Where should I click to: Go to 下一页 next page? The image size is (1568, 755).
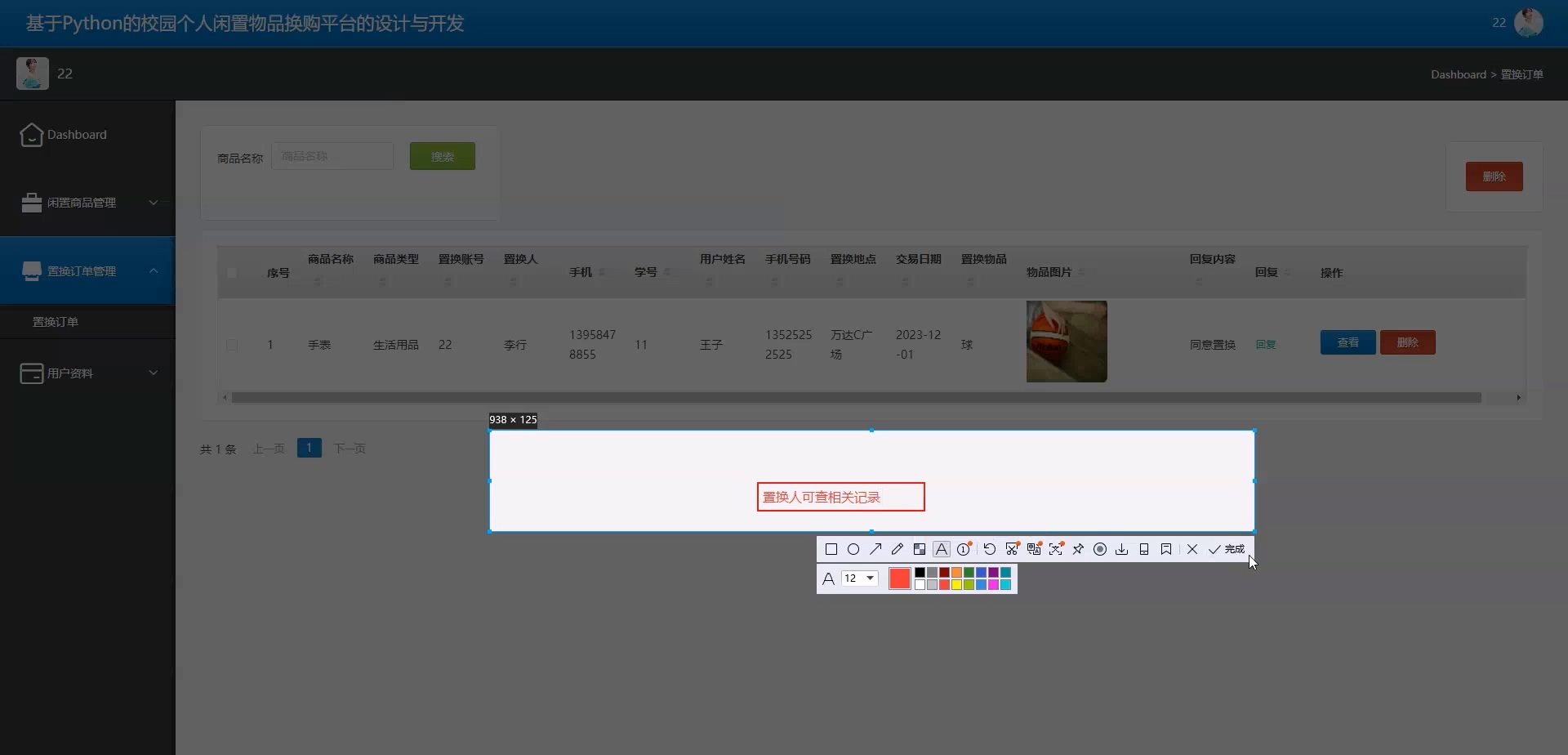[350, 449]
